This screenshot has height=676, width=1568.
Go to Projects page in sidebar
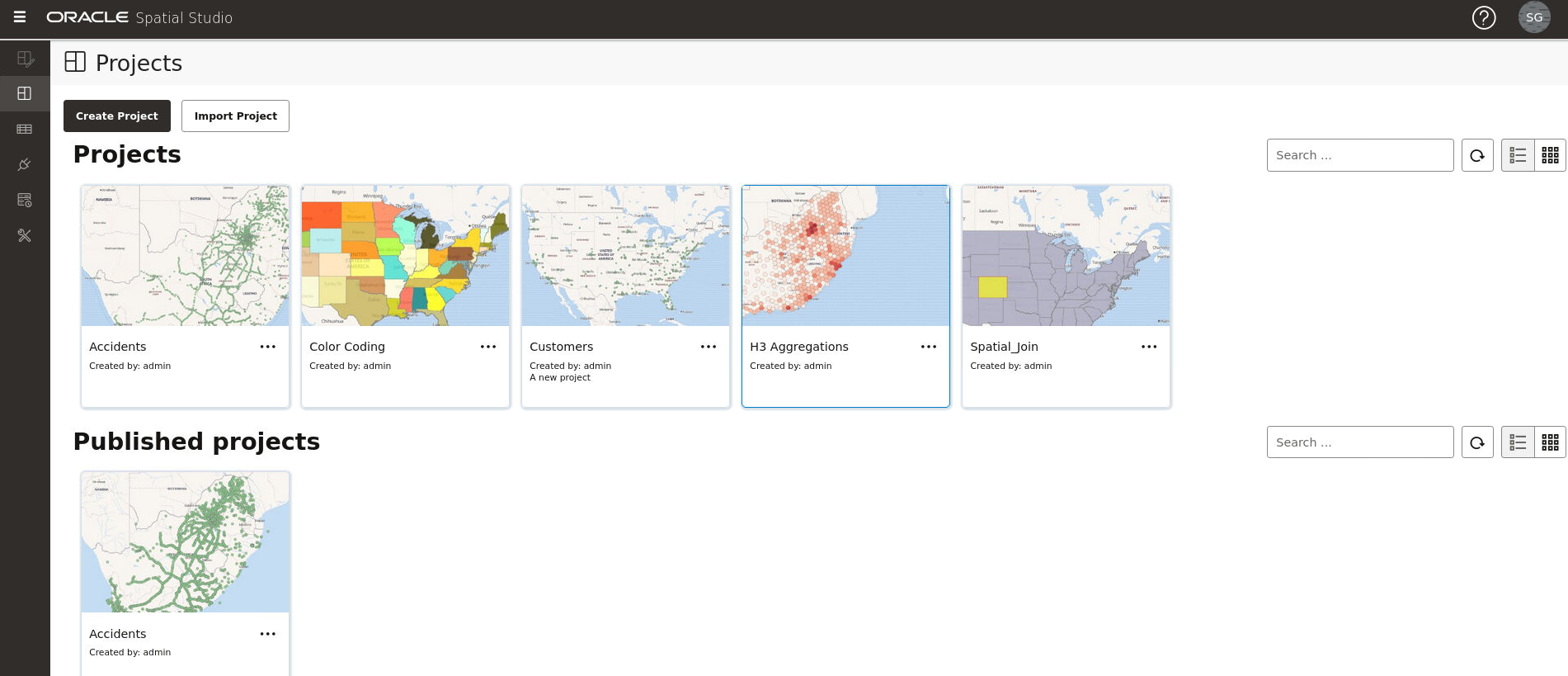pos(25,94)
